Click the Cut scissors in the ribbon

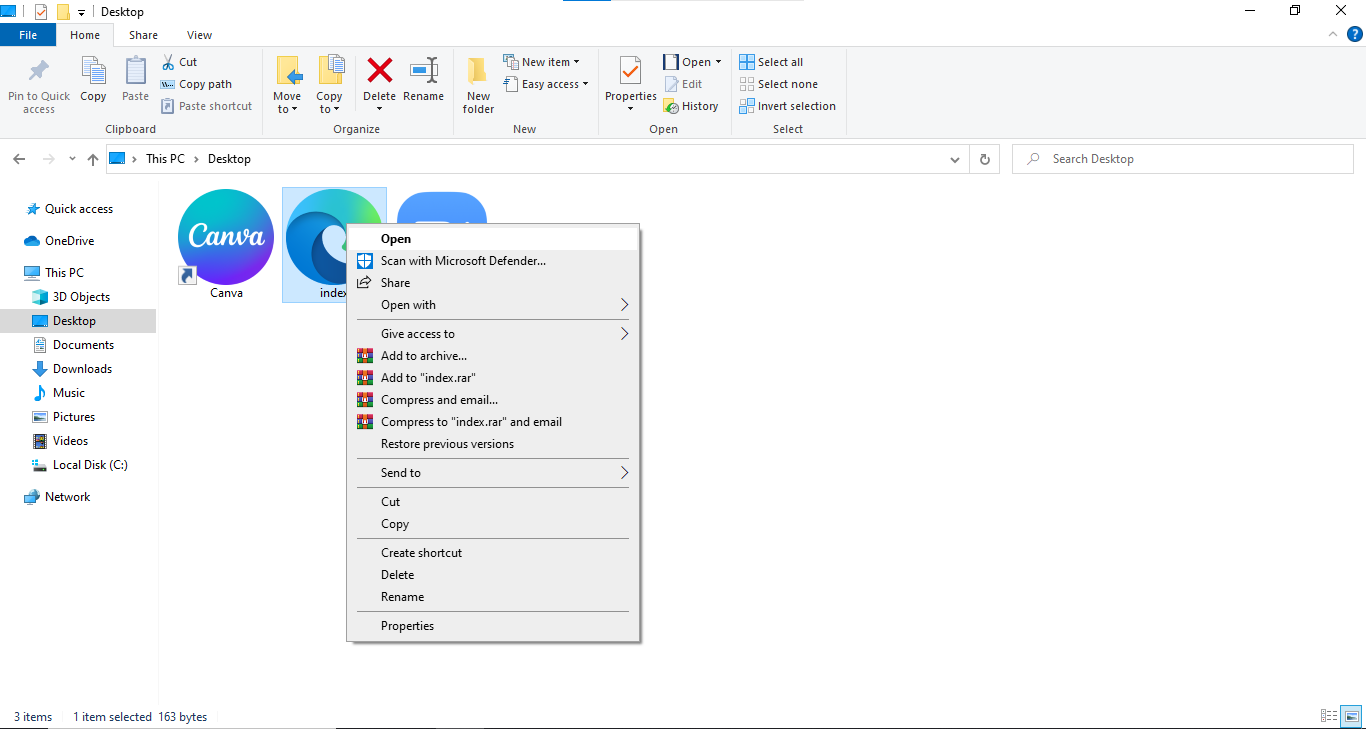[168, 62]
